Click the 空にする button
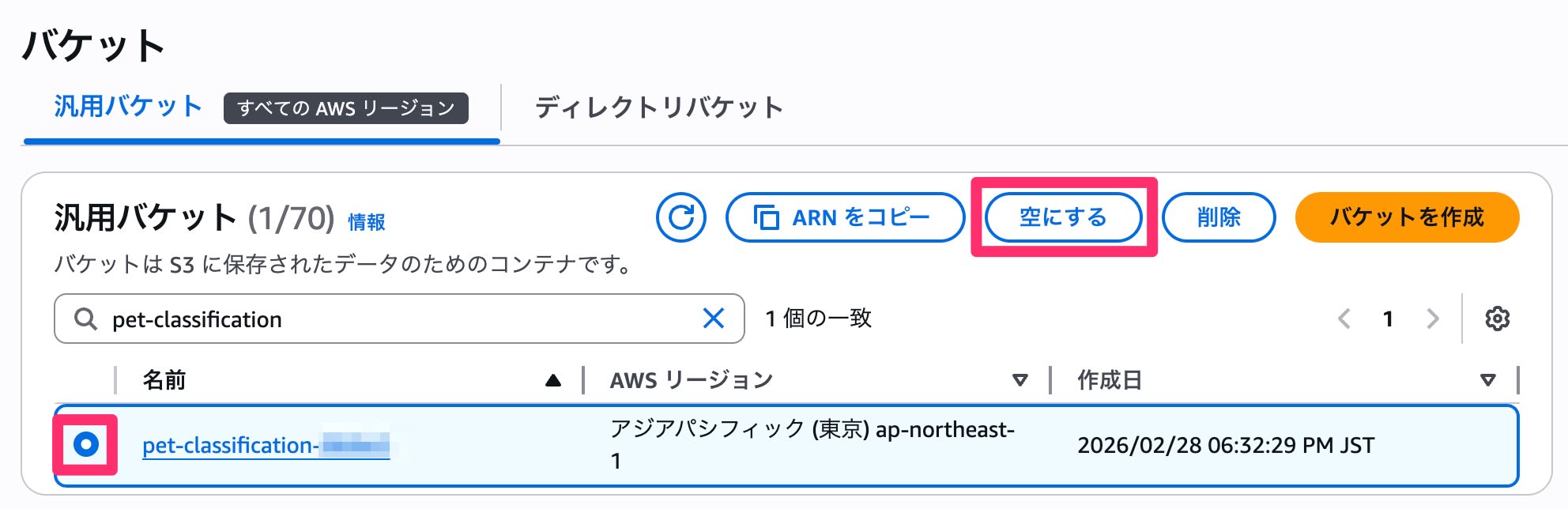 click(1063, 217)
